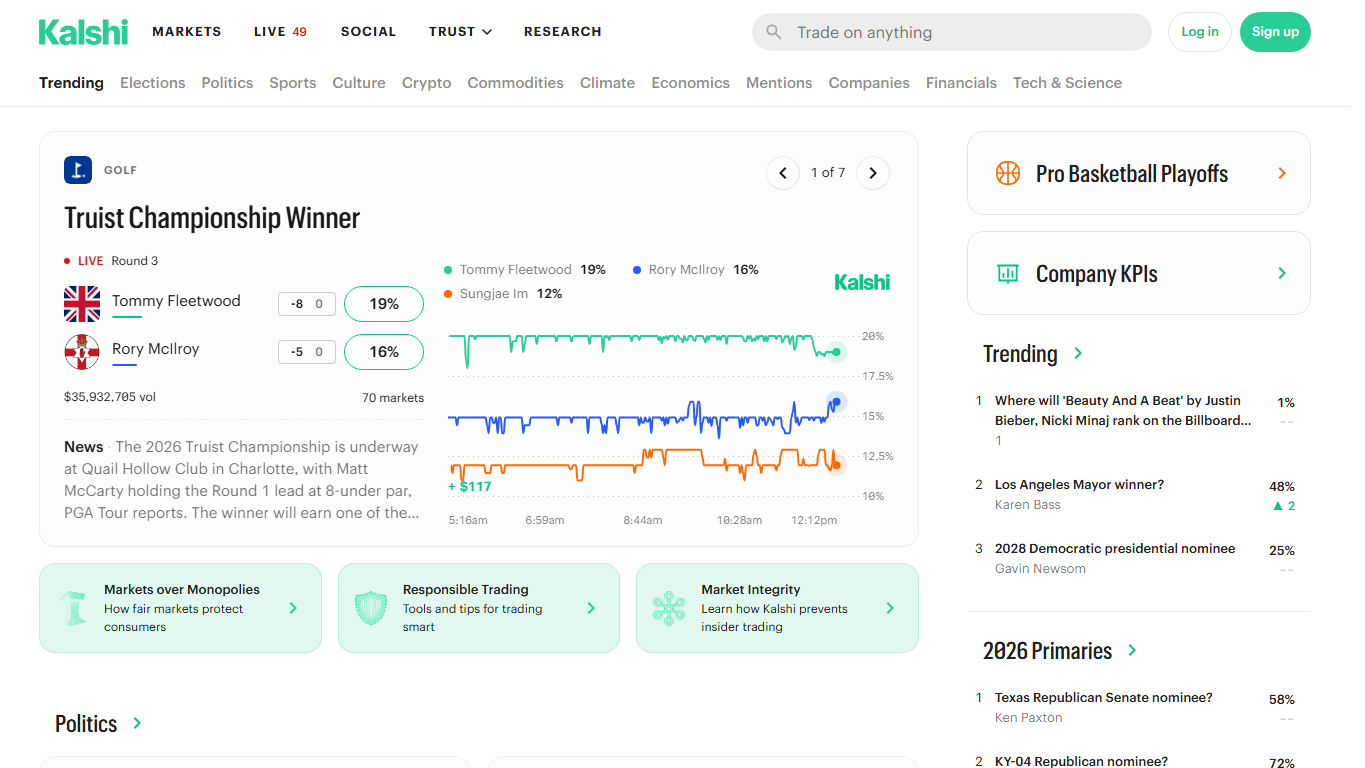Select the Trending tab
This screenshot has width=1365, height=768.
coord(71,83)
